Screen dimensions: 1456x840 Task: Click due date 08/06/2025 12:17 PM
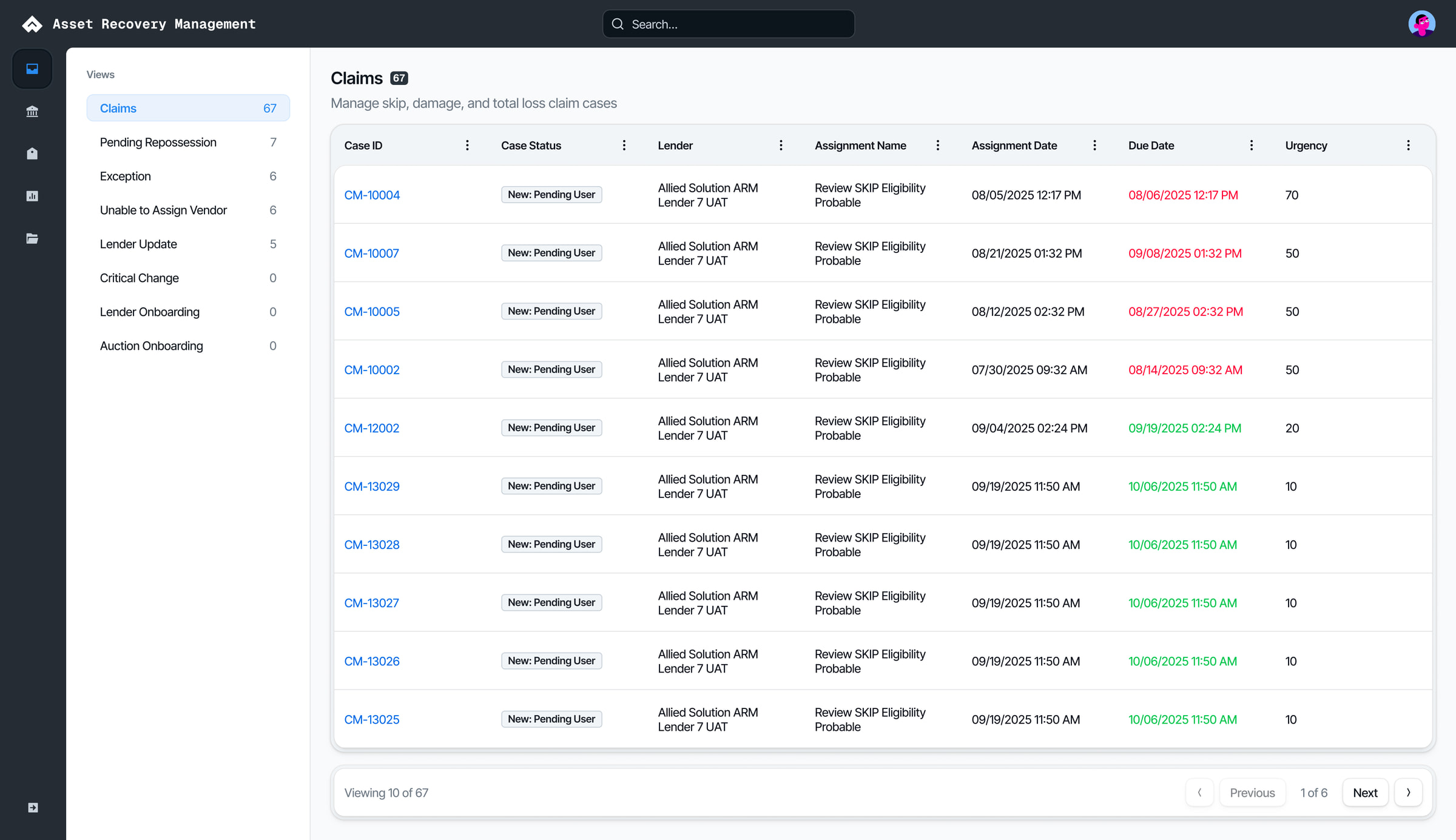click(x=1183, y=195)
